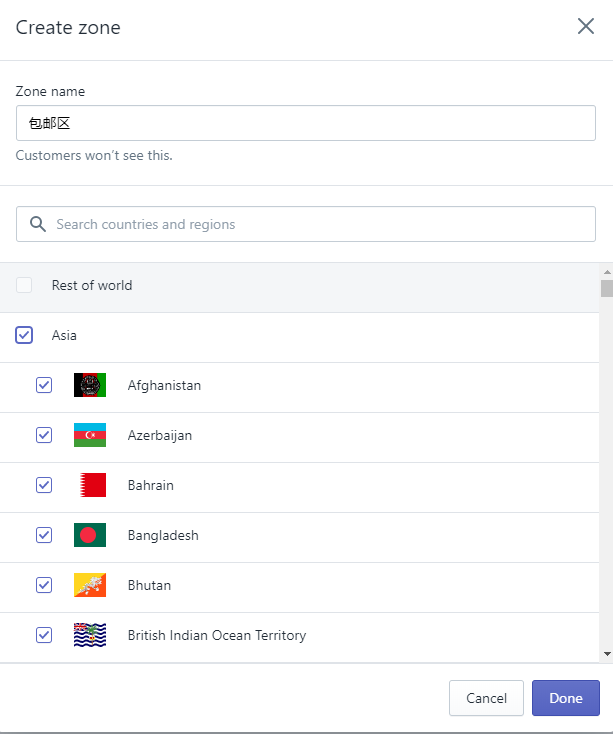
Task: Click the British Indian Ocean Territory flag
Action: 90,635
